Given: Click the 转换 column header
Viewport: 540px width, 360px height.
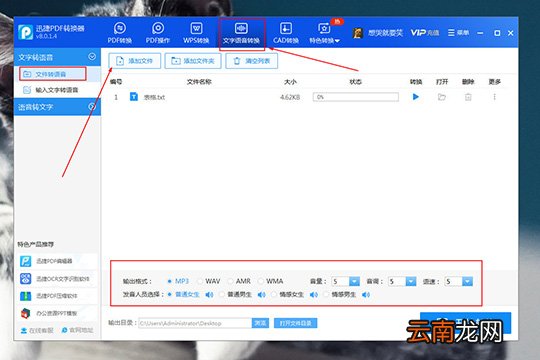Looking at the screenshot, I should tap(416, 82).
